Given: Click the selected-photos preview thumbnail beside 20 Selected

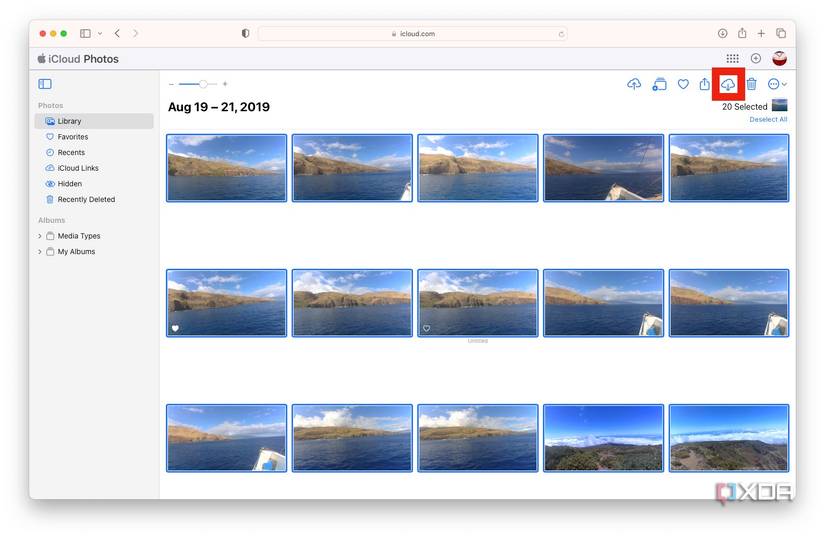Looking at the screenshot, I should [780, 105].
